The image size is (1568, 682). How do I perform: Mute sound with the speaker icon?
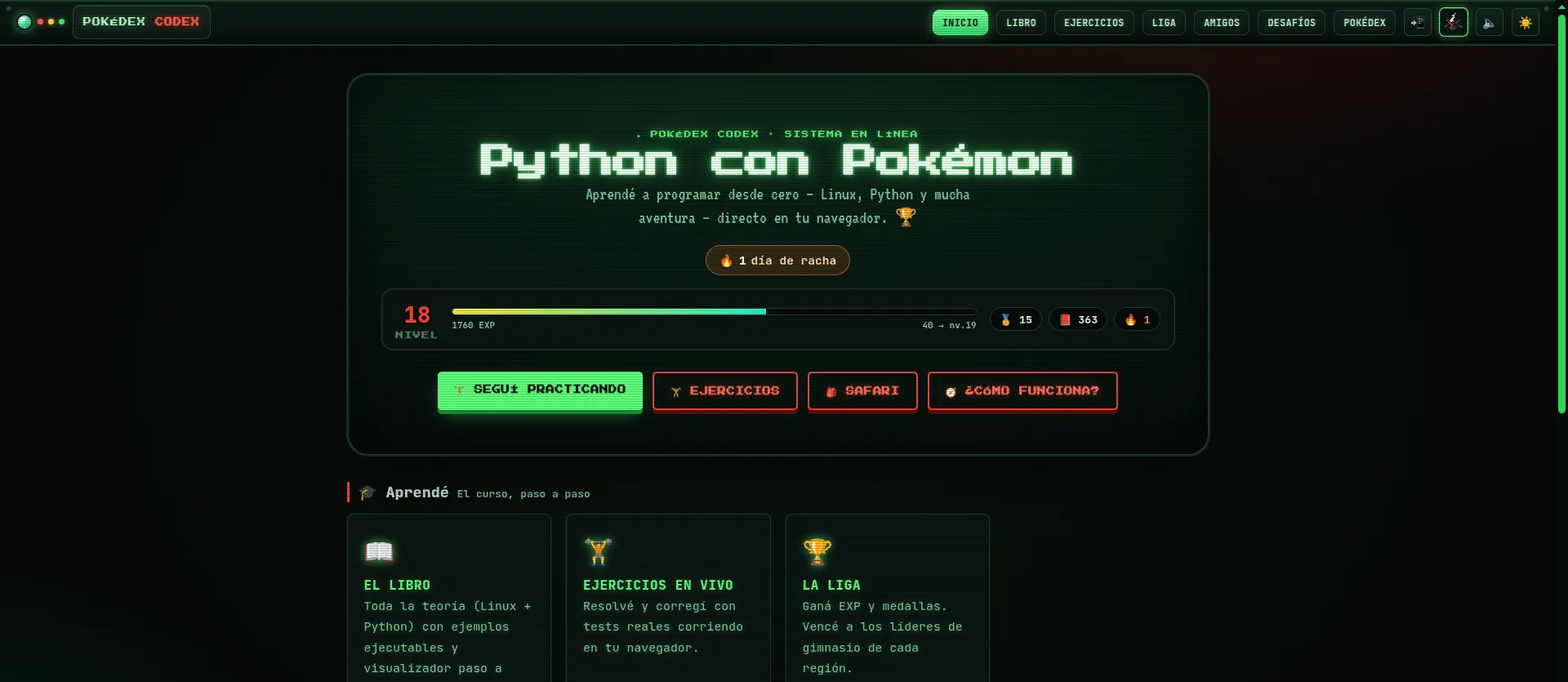tap(1490, 23)
